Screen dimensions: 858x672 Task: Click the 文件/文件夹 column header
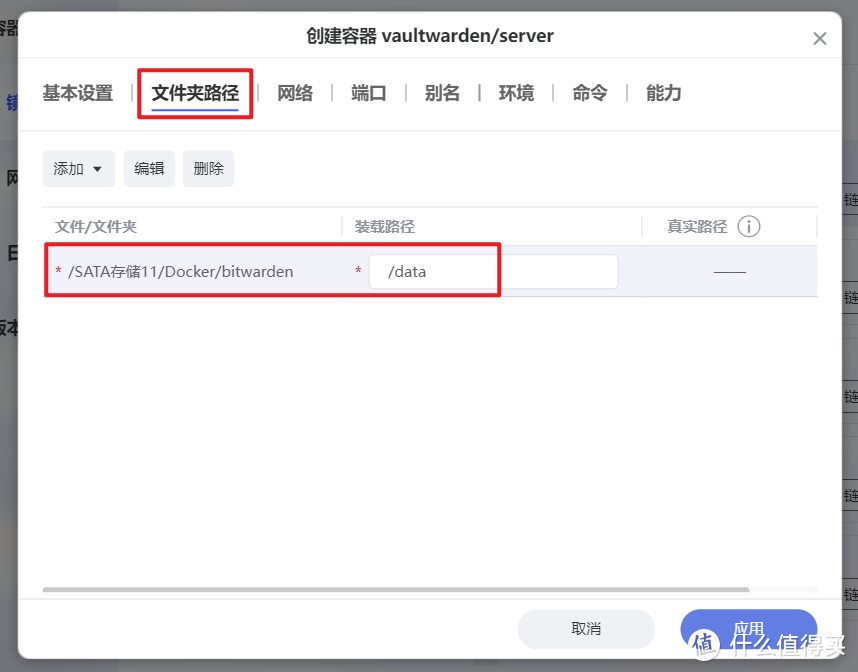point(96,227)
